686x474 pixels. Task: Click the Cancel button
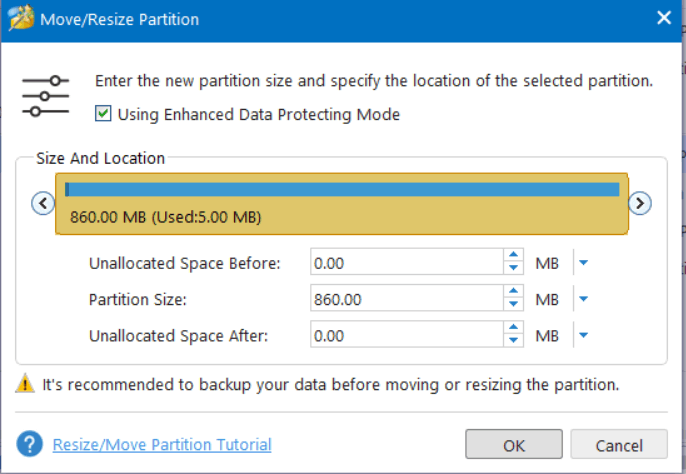tap(619, 444)
